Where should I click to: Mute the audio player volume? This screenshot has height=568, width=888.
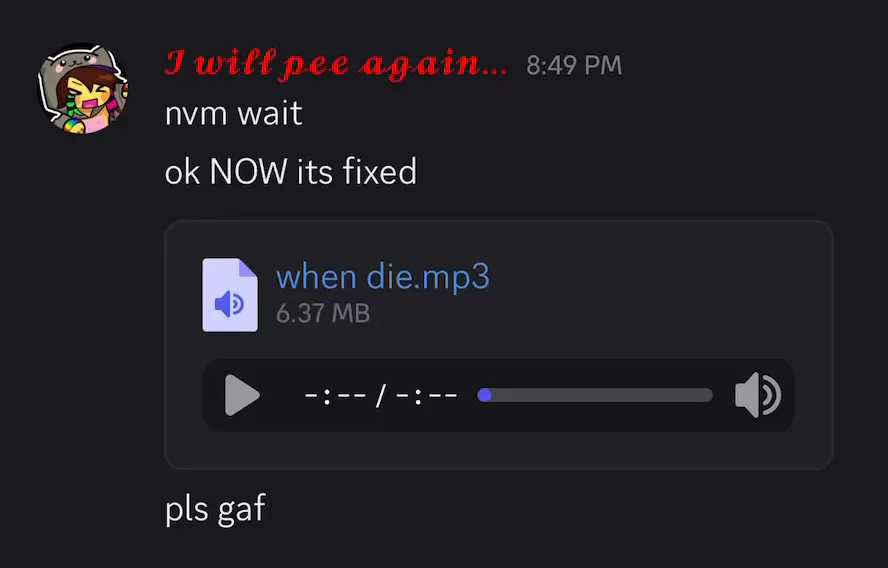758,395
